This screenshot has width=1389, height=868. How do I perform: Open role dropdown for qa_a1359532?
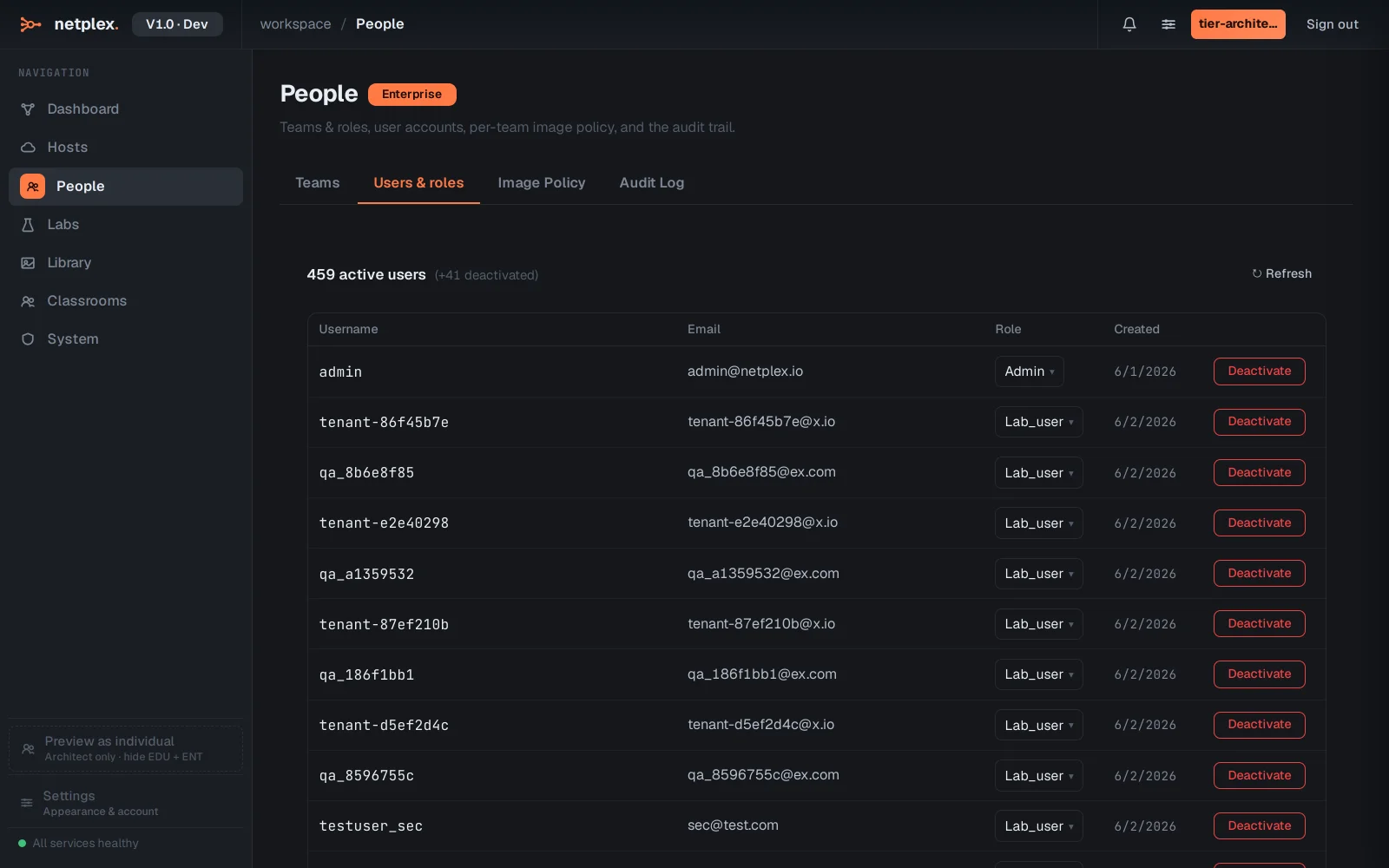1038,574
